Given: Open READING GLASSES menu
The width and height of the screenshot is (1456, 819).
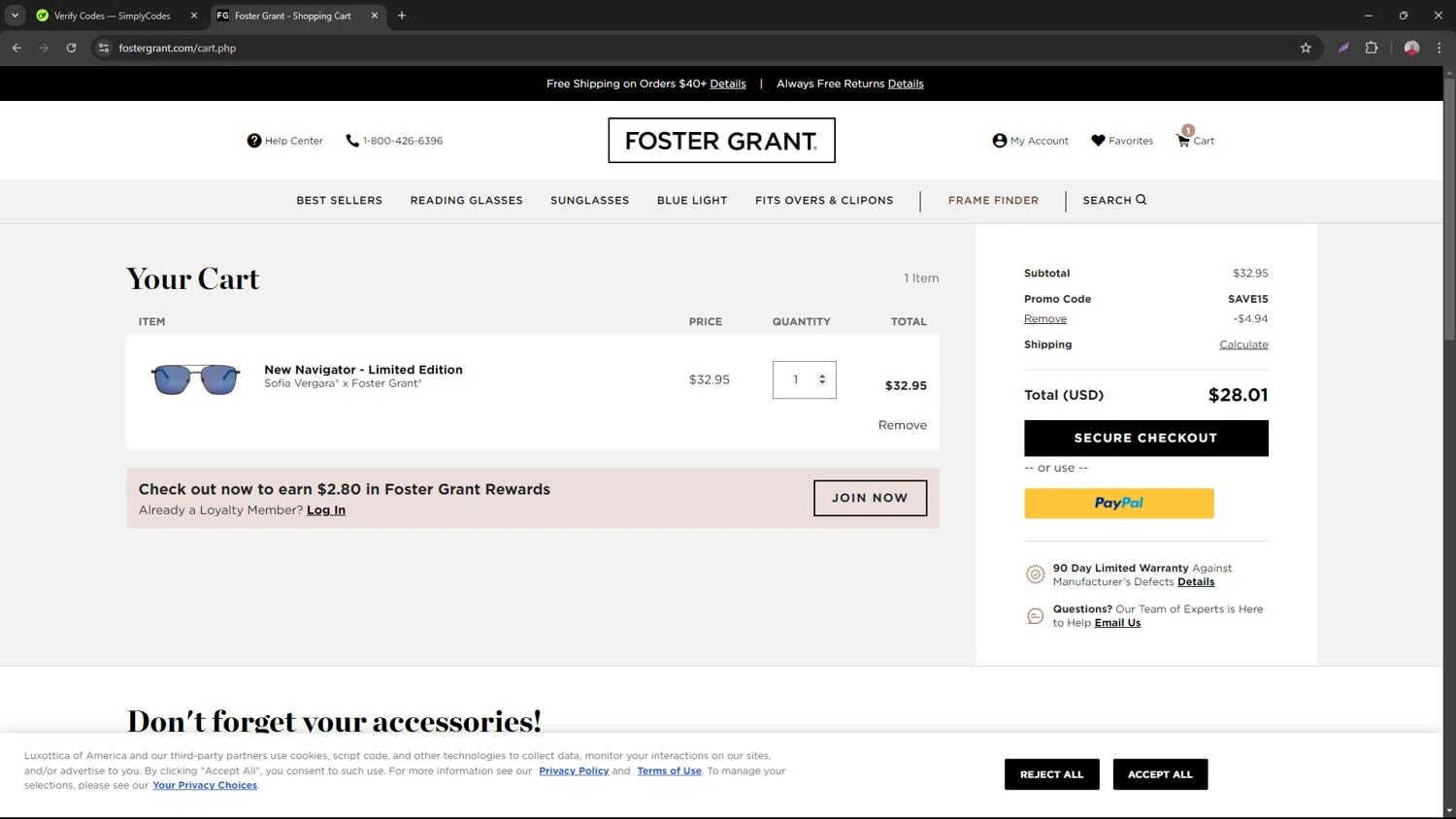Looking at the screenshot, I should coord(466,200).
